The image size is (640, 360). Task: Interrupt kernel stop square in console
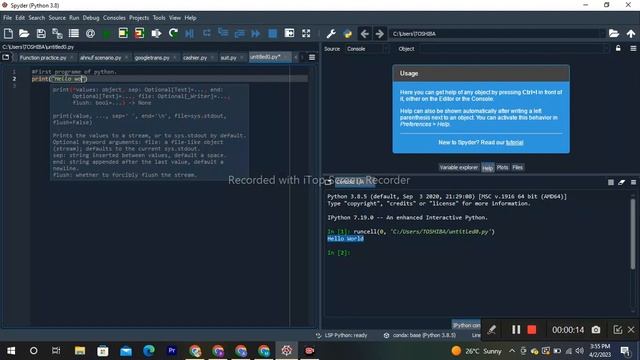tap(611, 182)
